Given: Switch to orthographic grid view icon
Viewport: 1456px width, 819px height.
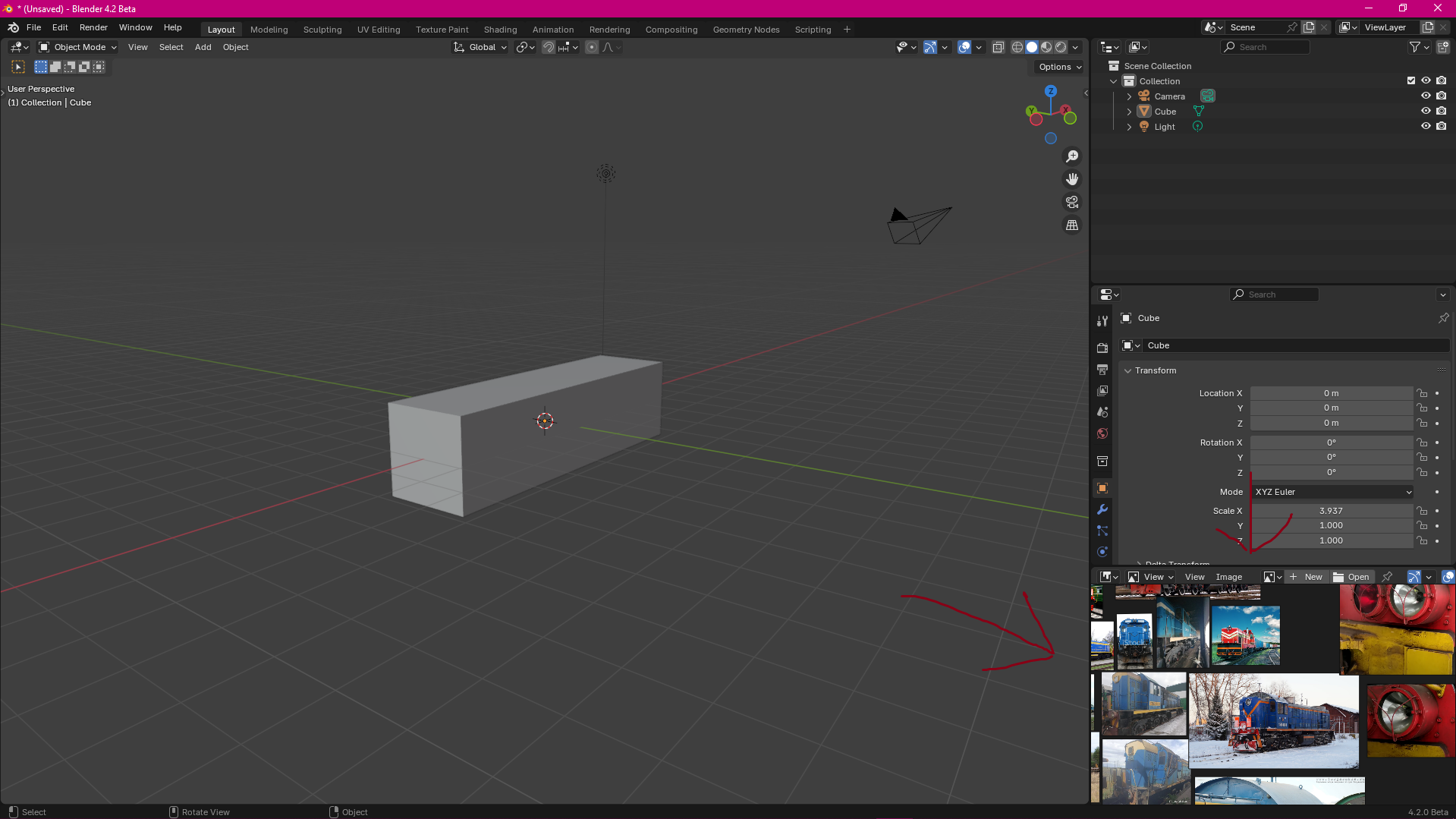Looking at the screenshot, I should point(1072,225).
